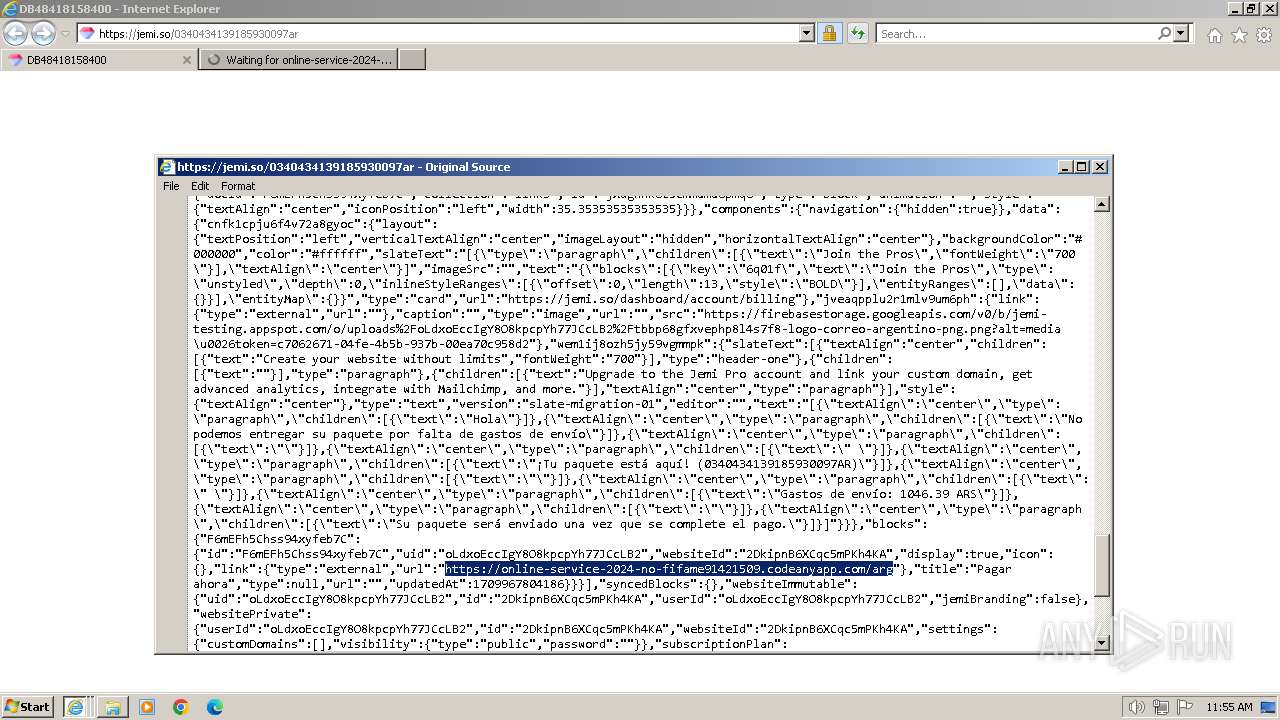1280x720 pixels.
Task: Click the IE logo in main title bar
Action: click(x=9, y=9)
